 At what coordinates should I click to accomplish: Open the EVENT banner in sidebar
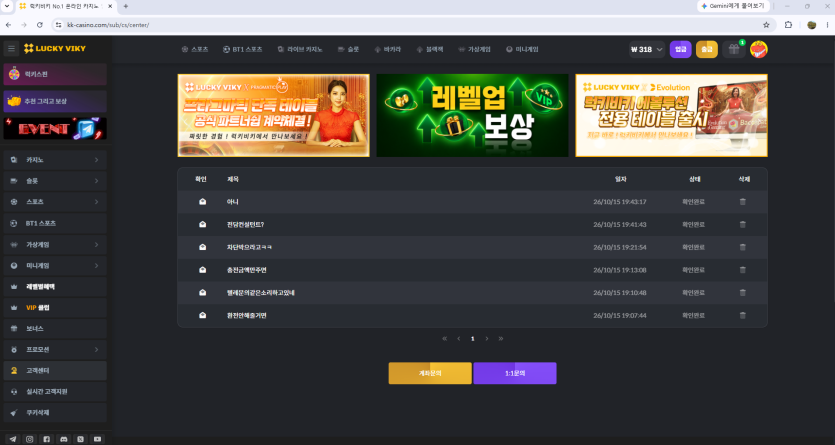[x=55, y=128]
